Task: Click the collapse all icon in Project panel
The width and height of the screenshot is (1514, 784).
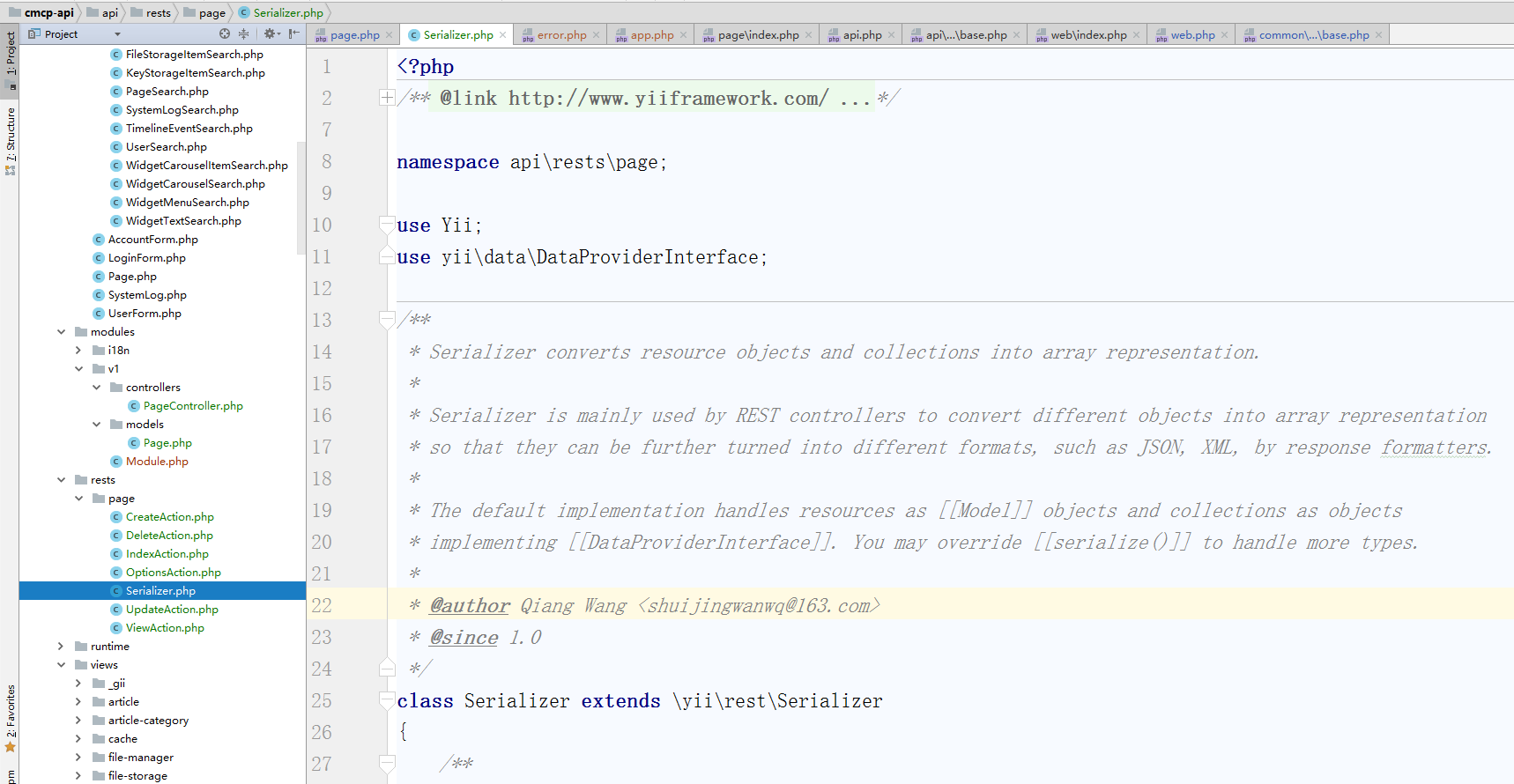Action: (x=244, y=34)
